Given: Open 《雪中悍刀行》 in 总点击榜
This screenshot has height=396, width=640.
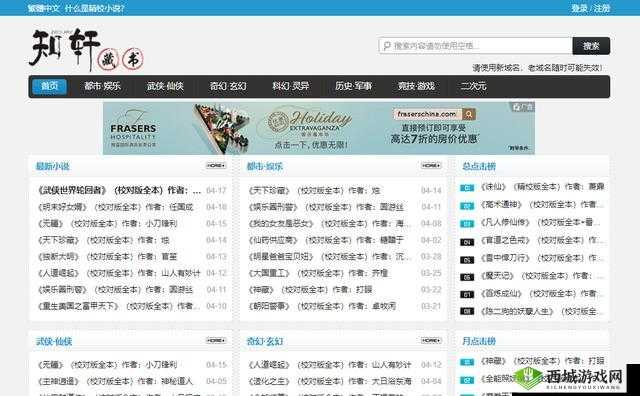Looking at the screenshot, I should pos(541,258).
